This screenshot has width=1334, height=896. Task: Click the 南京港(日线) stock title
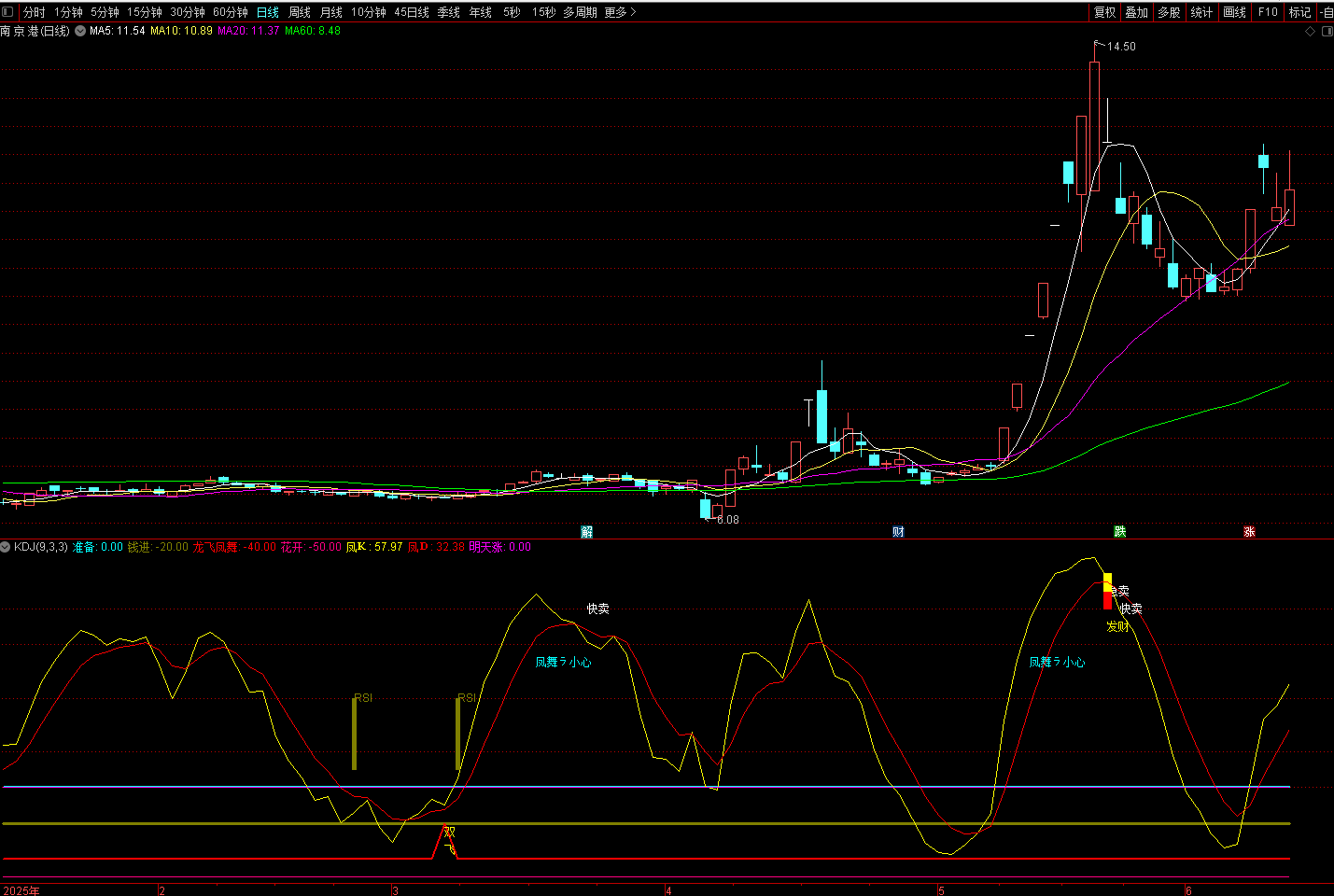[35, 31]
